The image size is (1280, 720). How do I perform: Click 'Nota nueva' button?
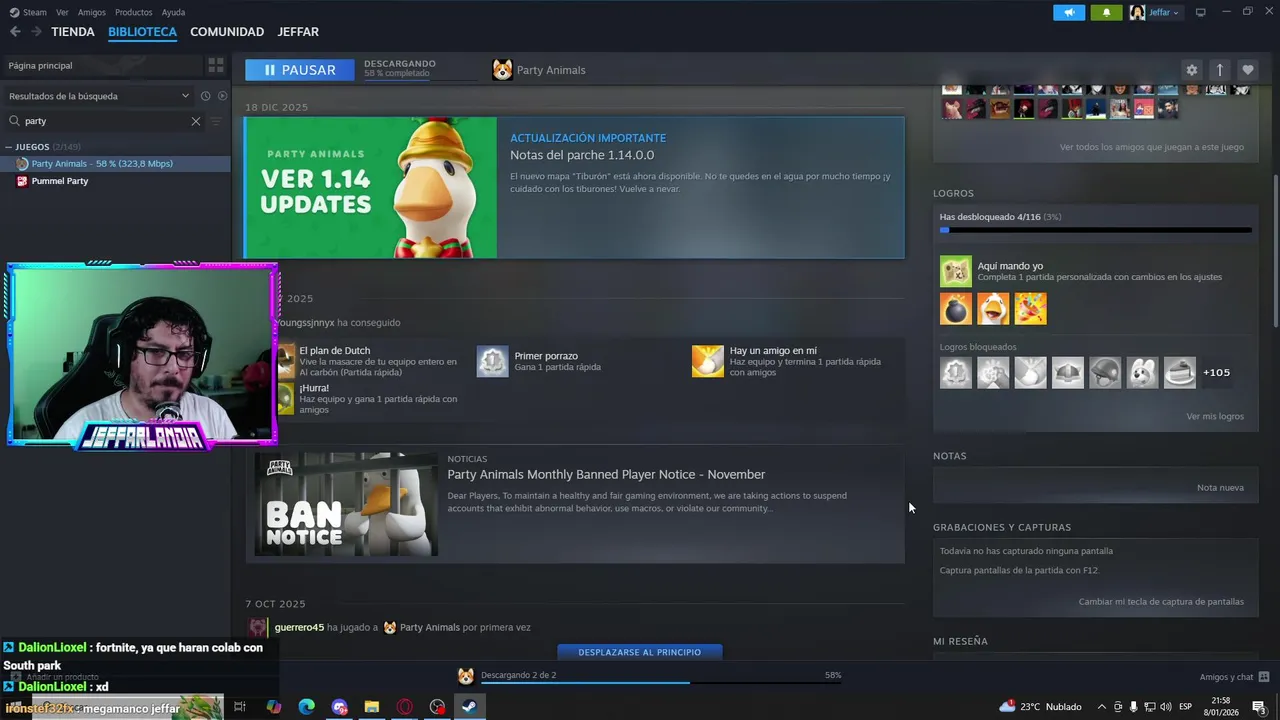1220,487
